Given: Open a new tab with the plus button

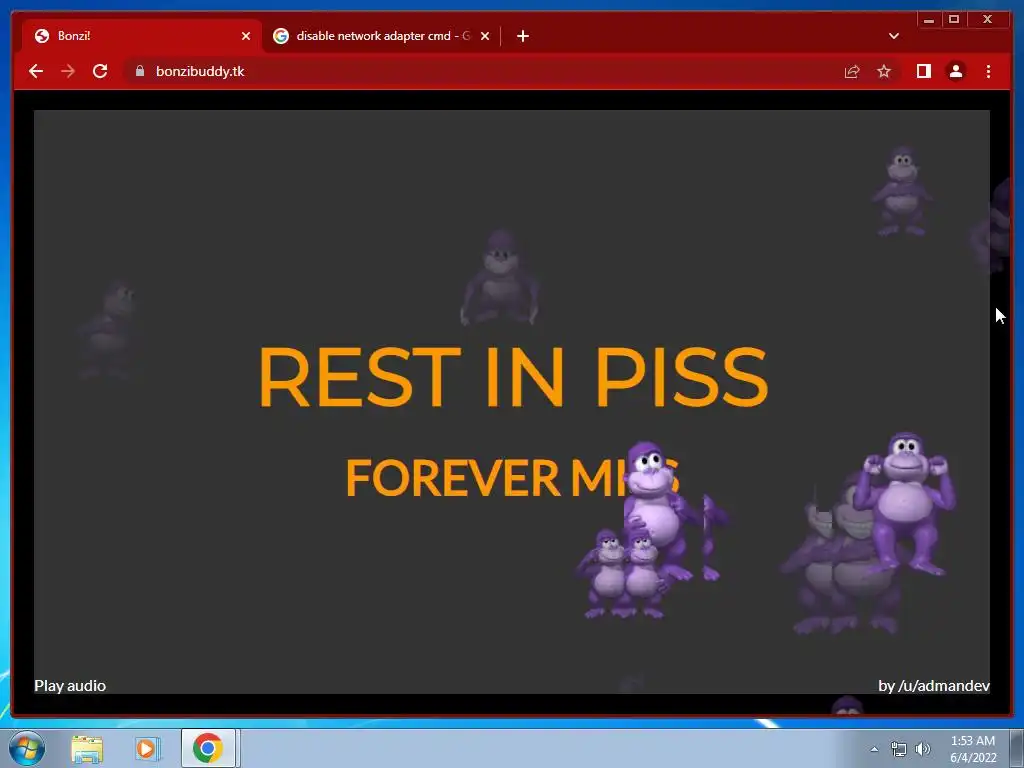Looking at the screenshot, I should [x=522, y=36].
